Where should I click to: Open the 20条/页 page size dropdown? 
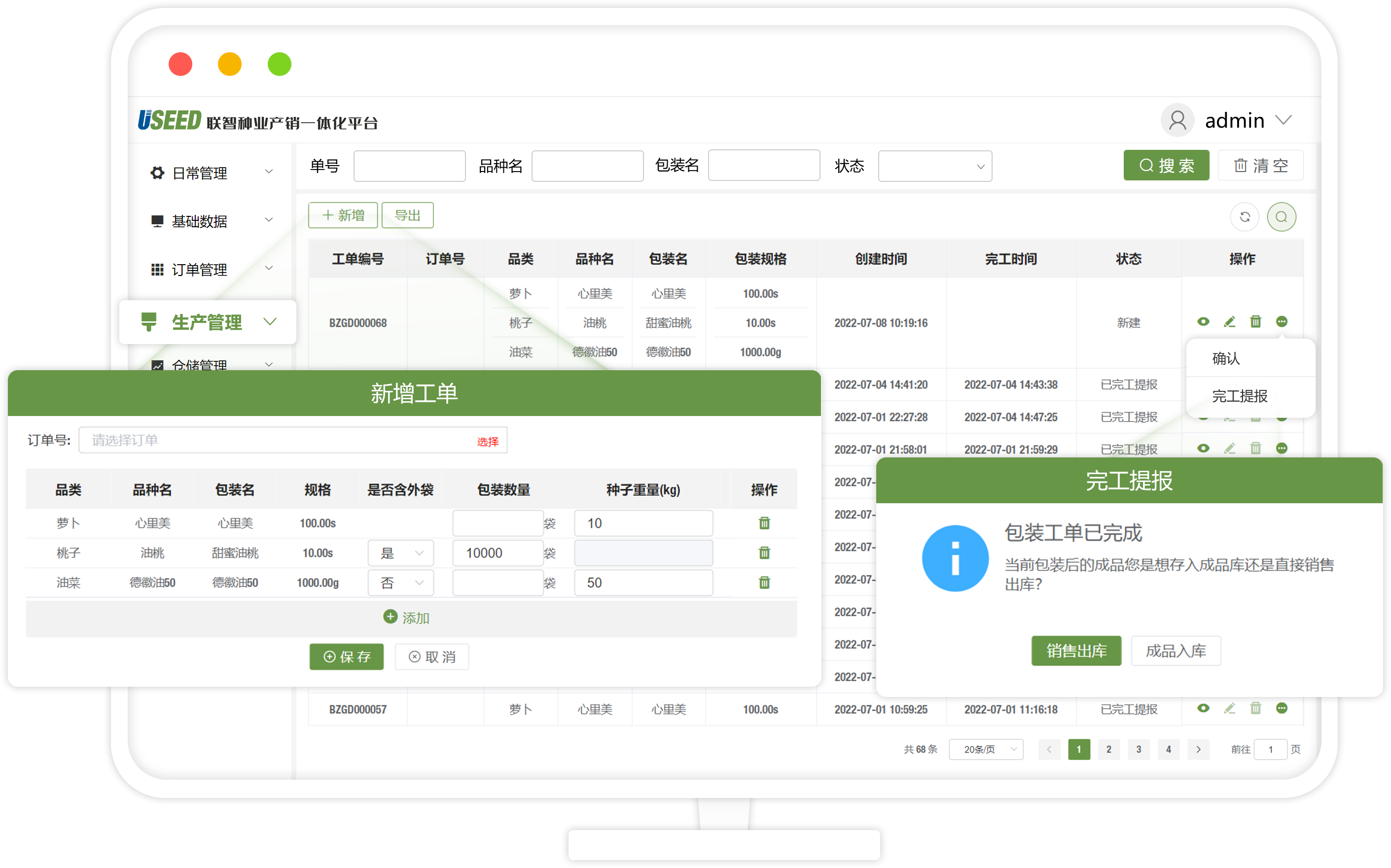coord(986,749)
